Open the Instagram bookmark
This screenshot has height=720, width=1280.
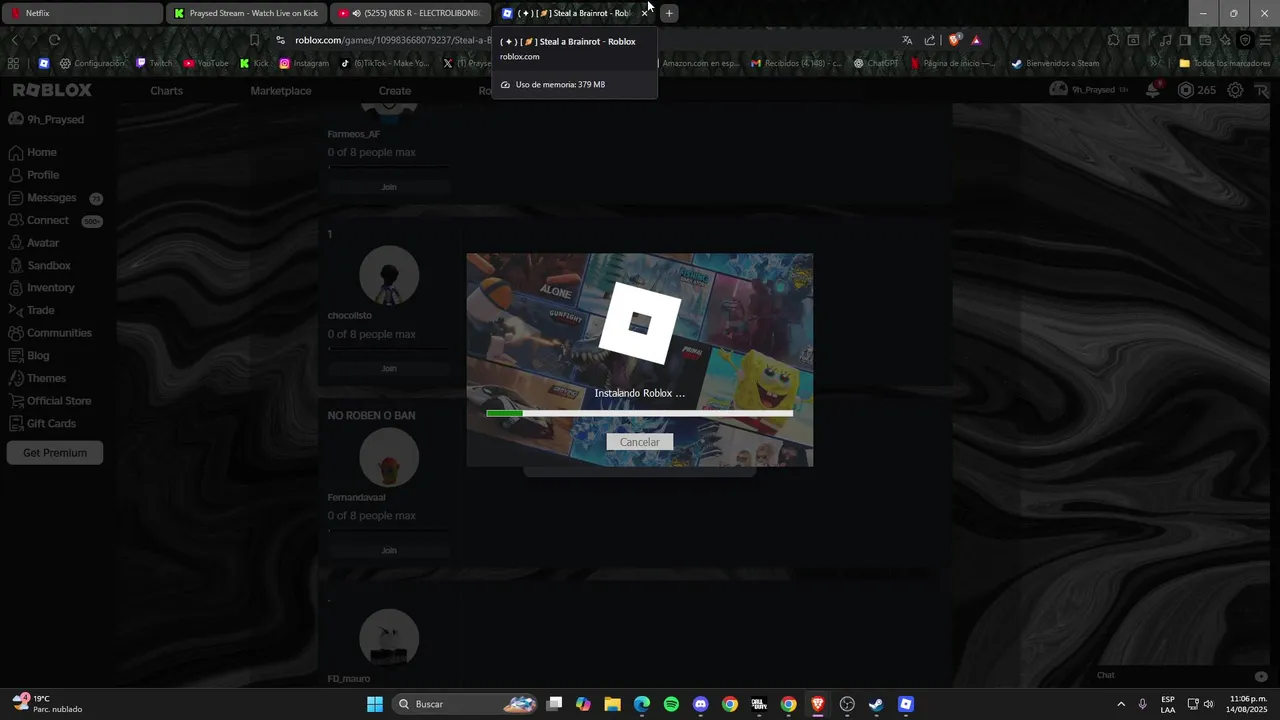pos(304,63)
